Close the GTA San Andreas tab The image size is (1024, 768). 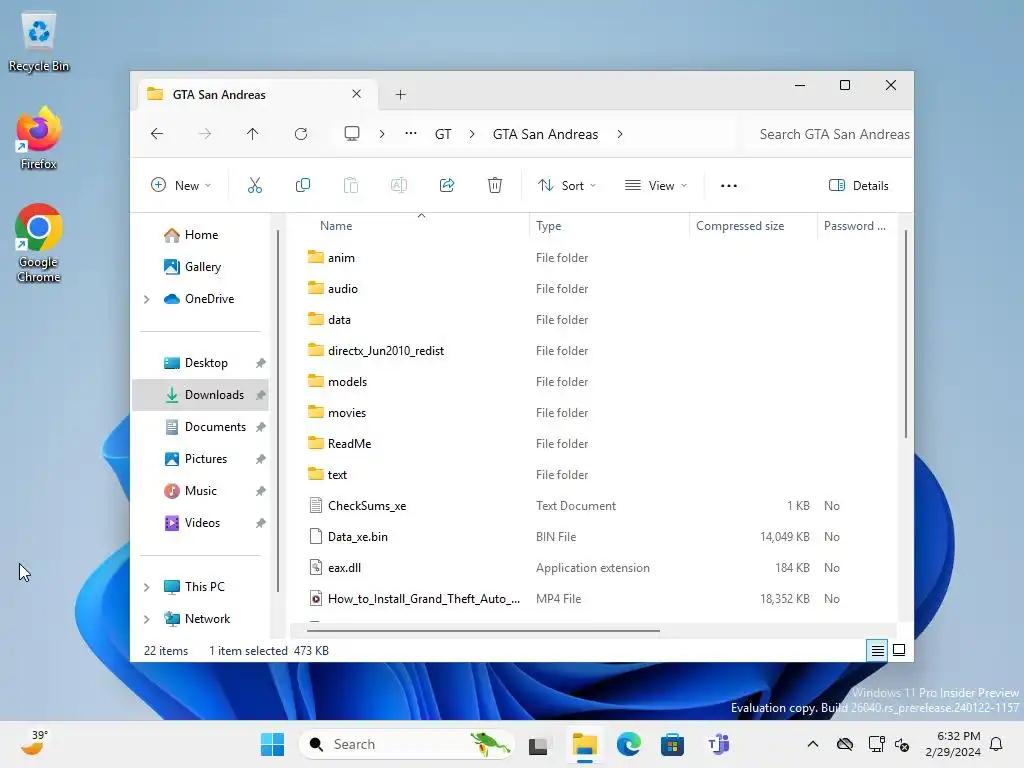click(x=357, y=94)
